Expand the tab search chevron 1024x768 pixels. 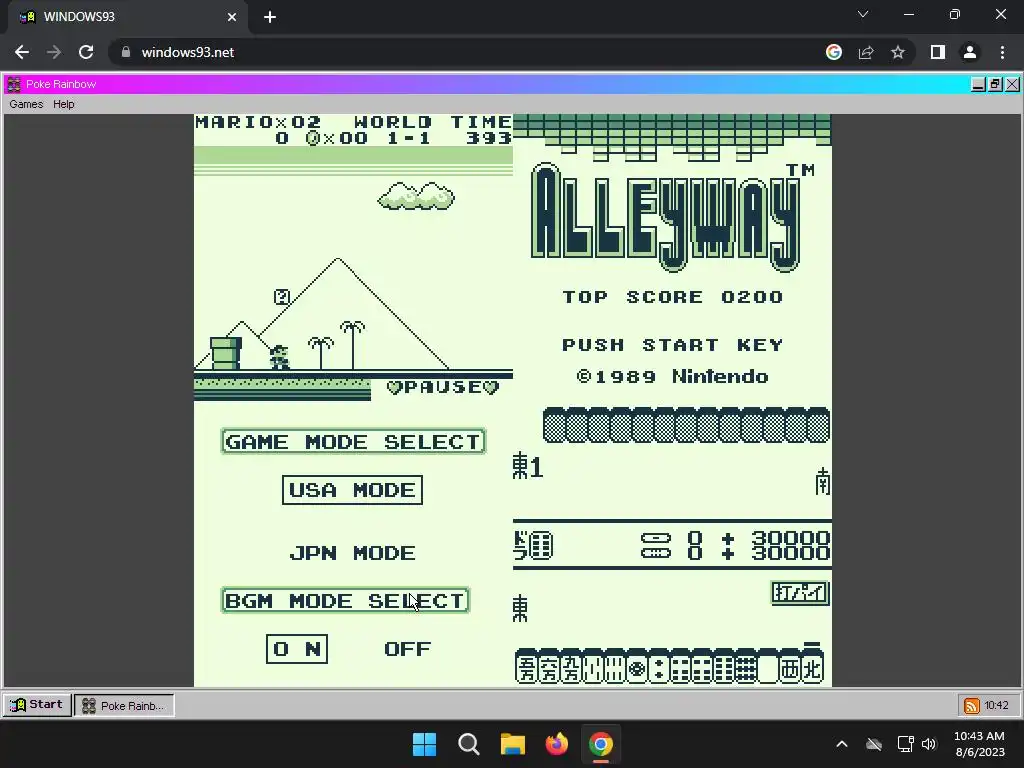coord(863,14)
